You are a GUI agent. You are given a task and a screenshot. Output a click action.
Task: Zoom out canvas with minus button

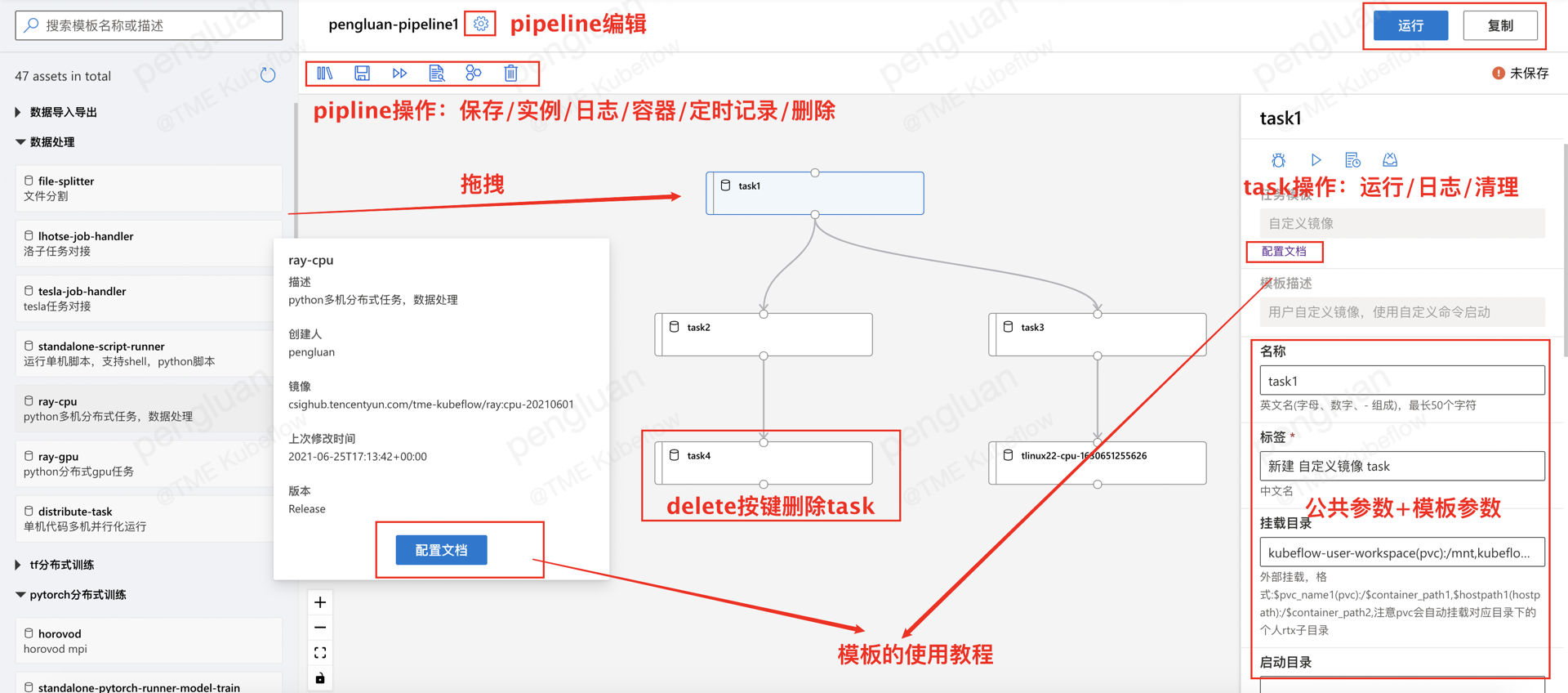pos(320,628)
